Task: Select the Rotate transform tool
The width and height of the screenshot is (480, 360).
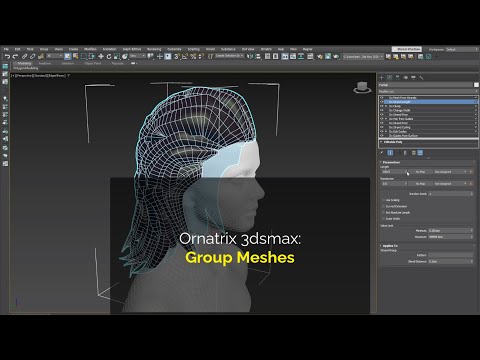Action: pos(109,57)
